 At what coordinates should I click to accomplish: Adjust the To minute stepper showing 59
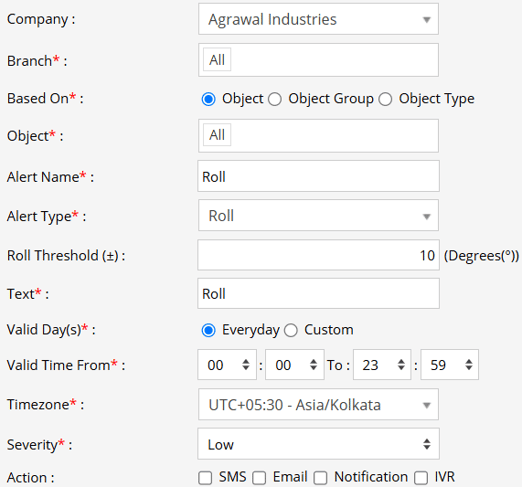pos(469,365)
